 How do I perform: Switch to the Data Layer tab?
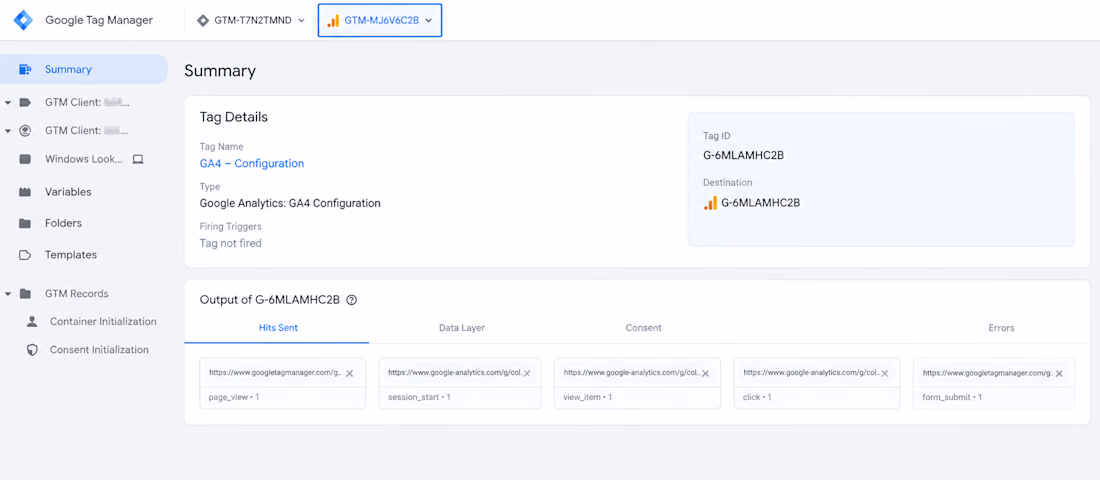pos(462,328)
